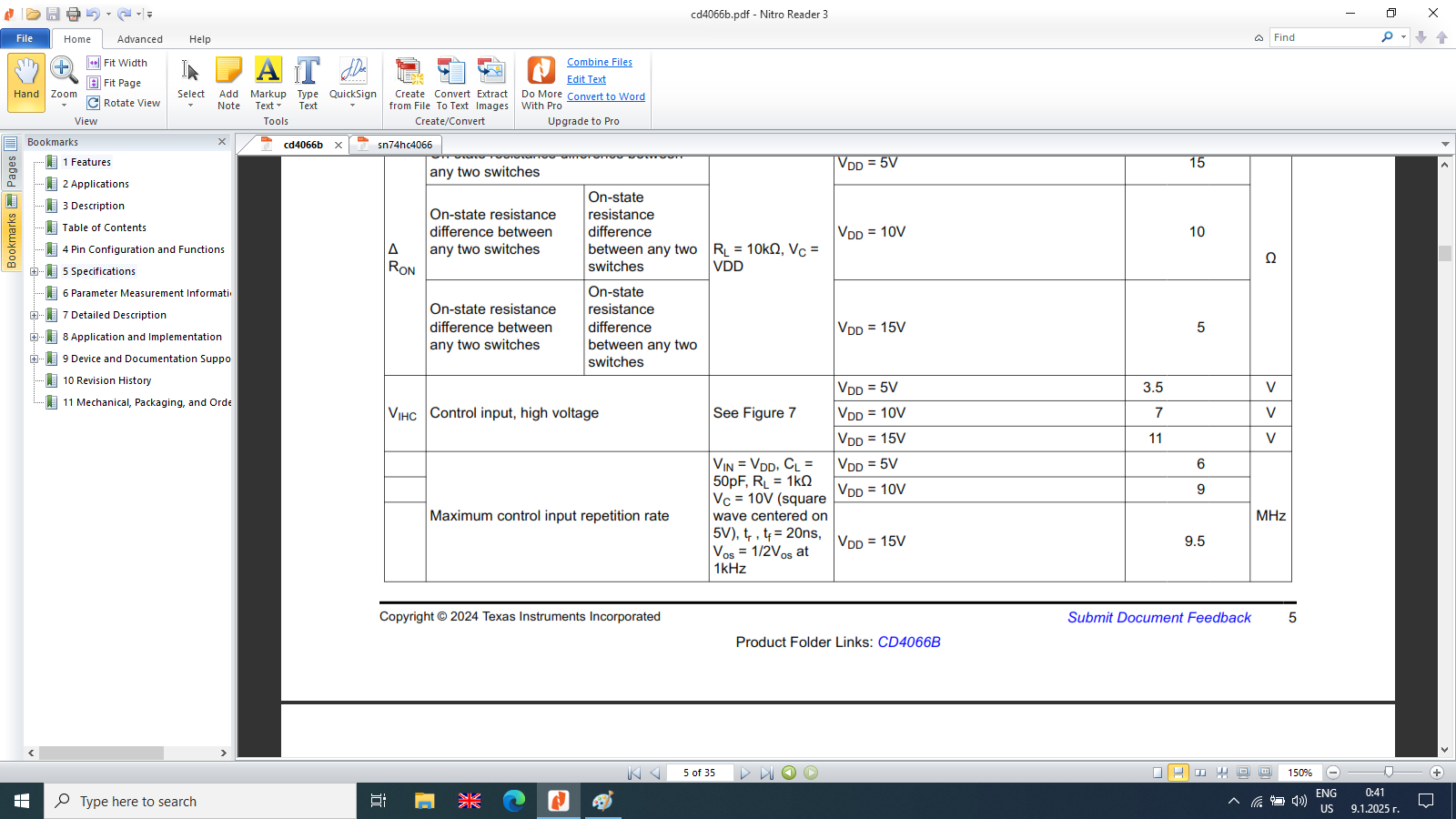Go forward to the next view

click(x=811, y=773)
